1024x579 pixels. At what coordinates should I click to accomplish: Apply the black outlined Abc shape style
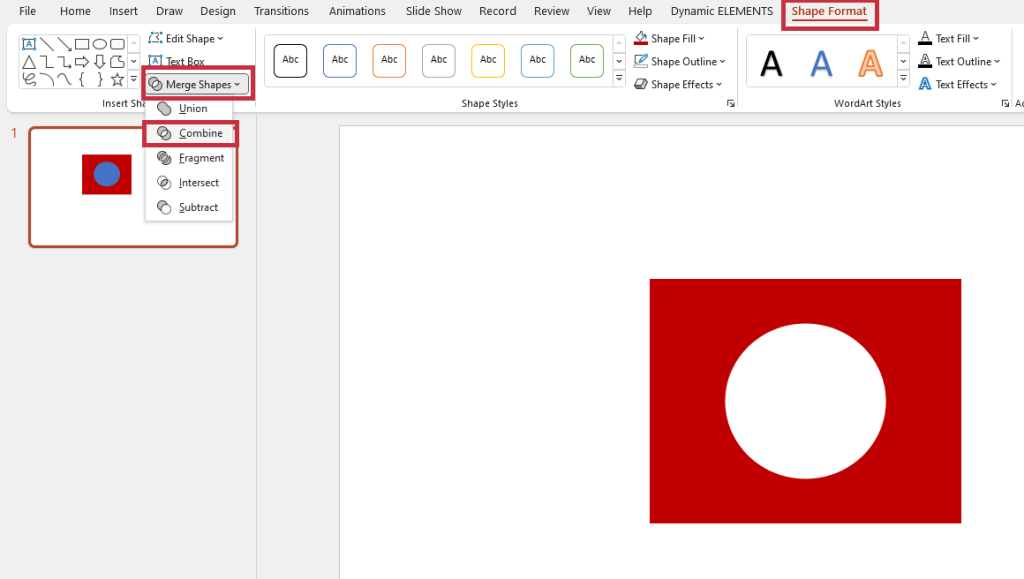tap(290, 61)
